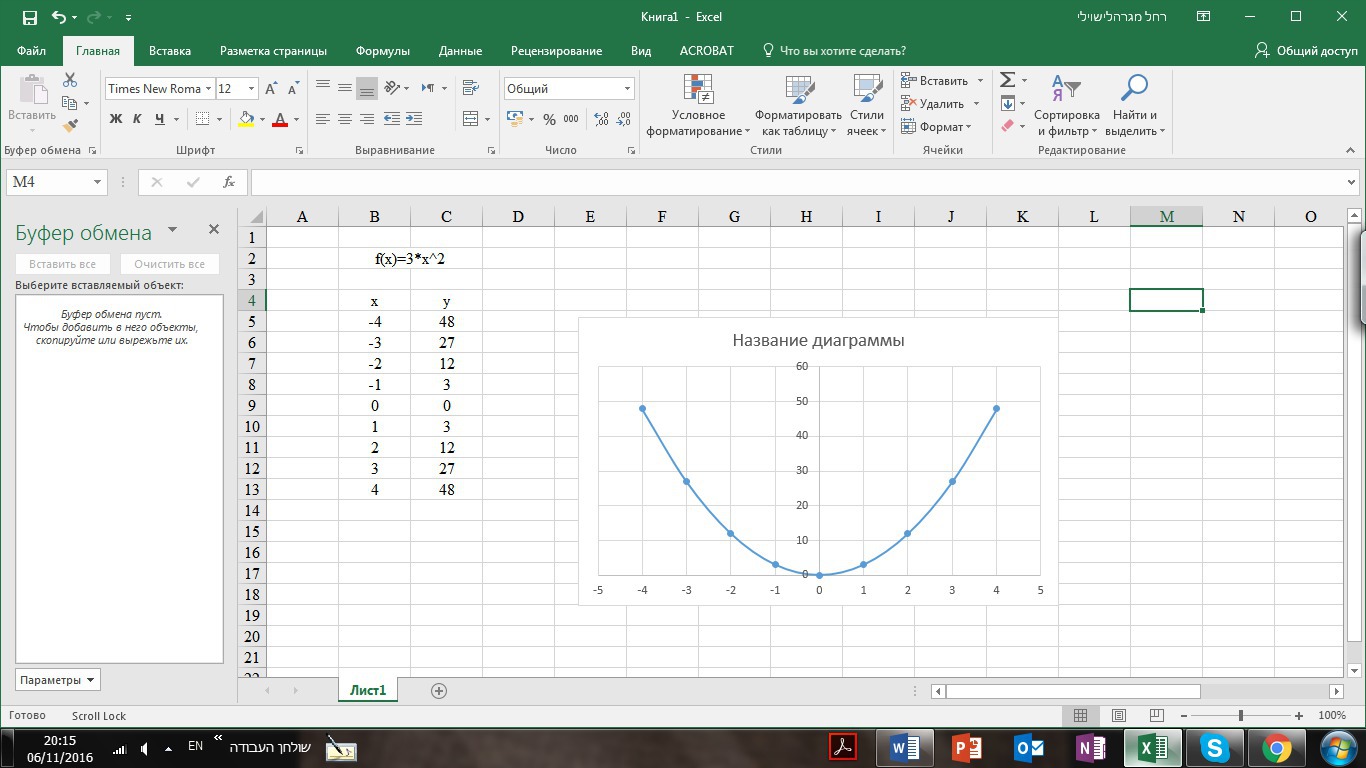Click the Decrease Decimal icon
This screenshot has height=768, width=1366.
pyautogui.click(x=625, y=119)
